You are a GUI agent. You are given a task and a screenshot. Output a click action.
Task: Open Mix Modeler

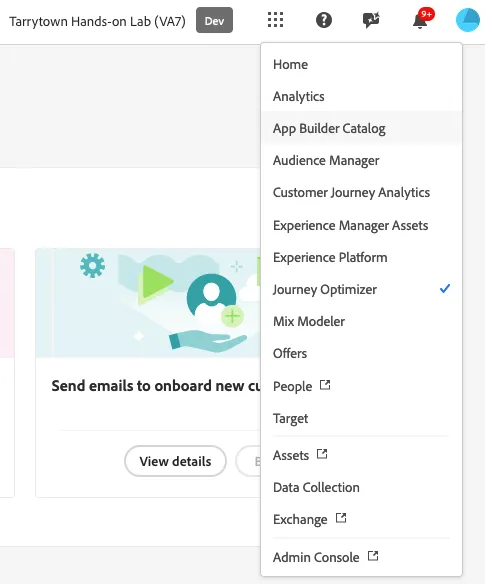pos(361,321)
